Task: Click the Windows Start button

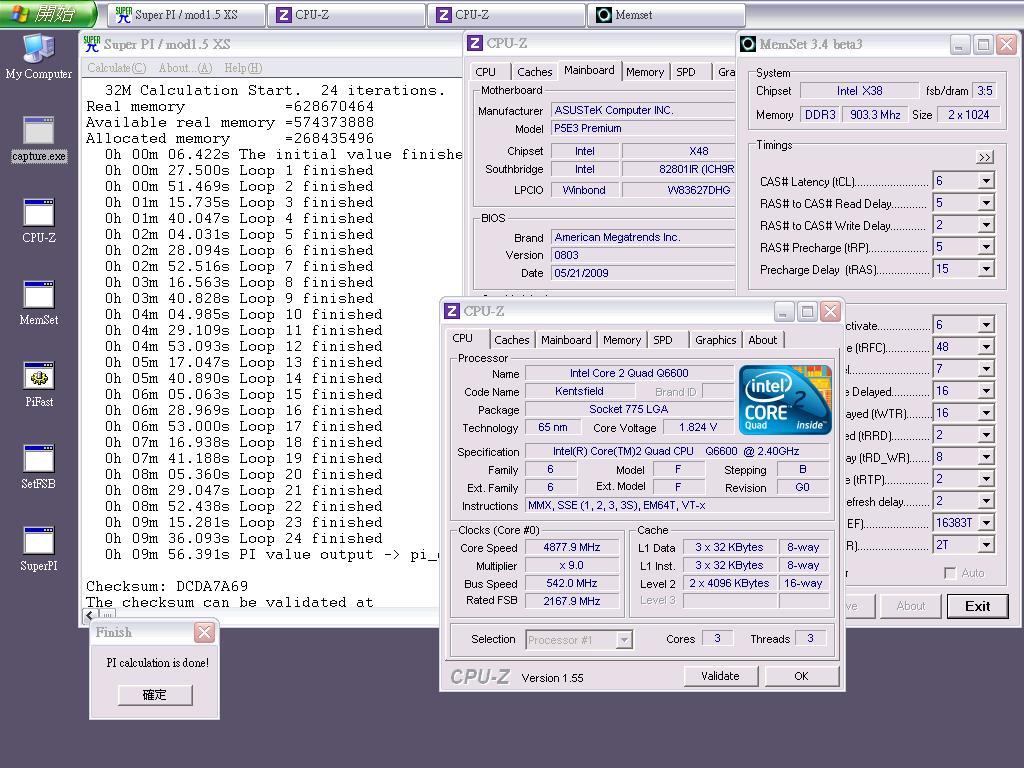Action: pos(48,14)
